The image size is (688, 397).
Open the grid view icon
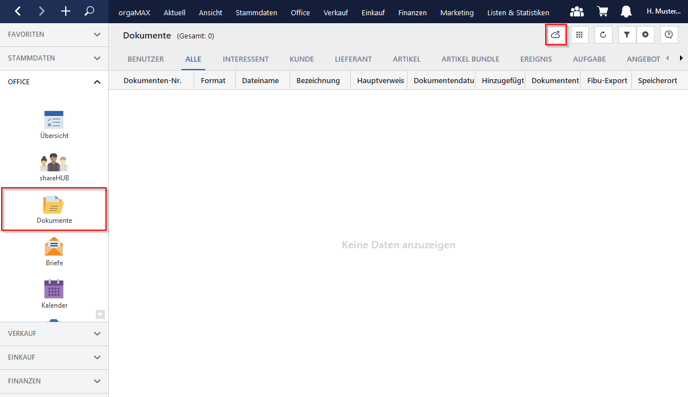(x=579, y=35)
